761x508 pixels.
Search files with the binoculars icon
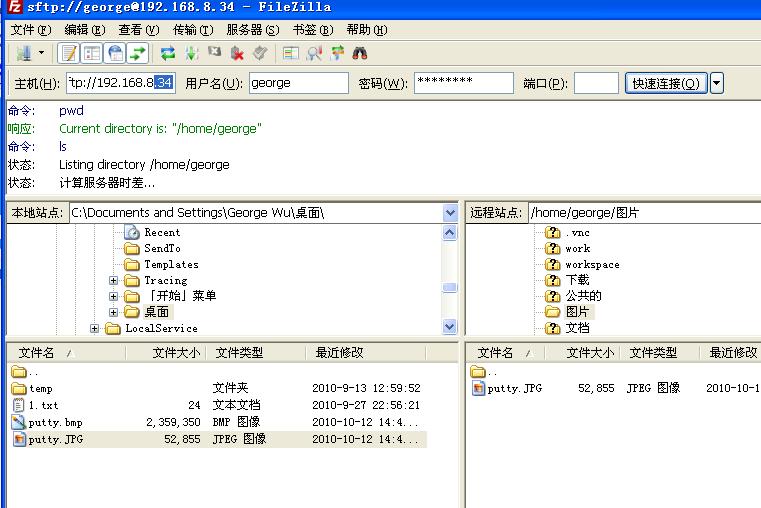point(360,53)
